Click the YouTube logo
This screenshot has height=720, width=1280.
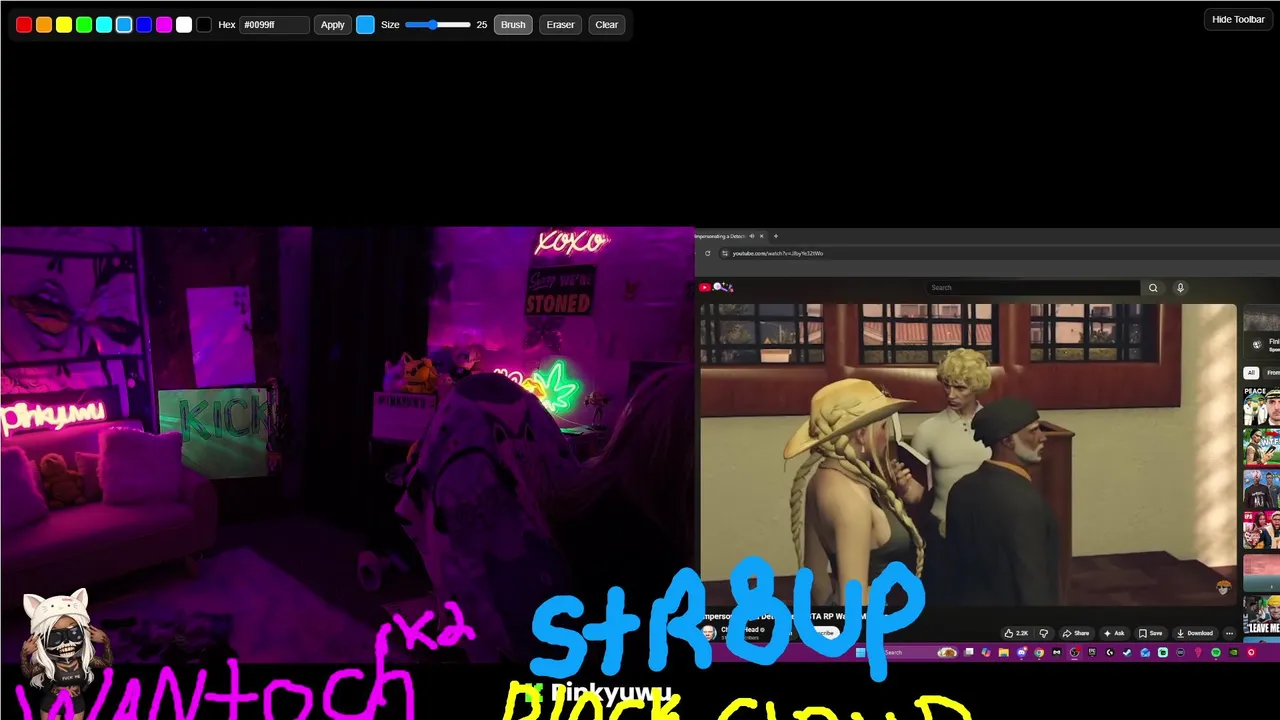[705, 287]
